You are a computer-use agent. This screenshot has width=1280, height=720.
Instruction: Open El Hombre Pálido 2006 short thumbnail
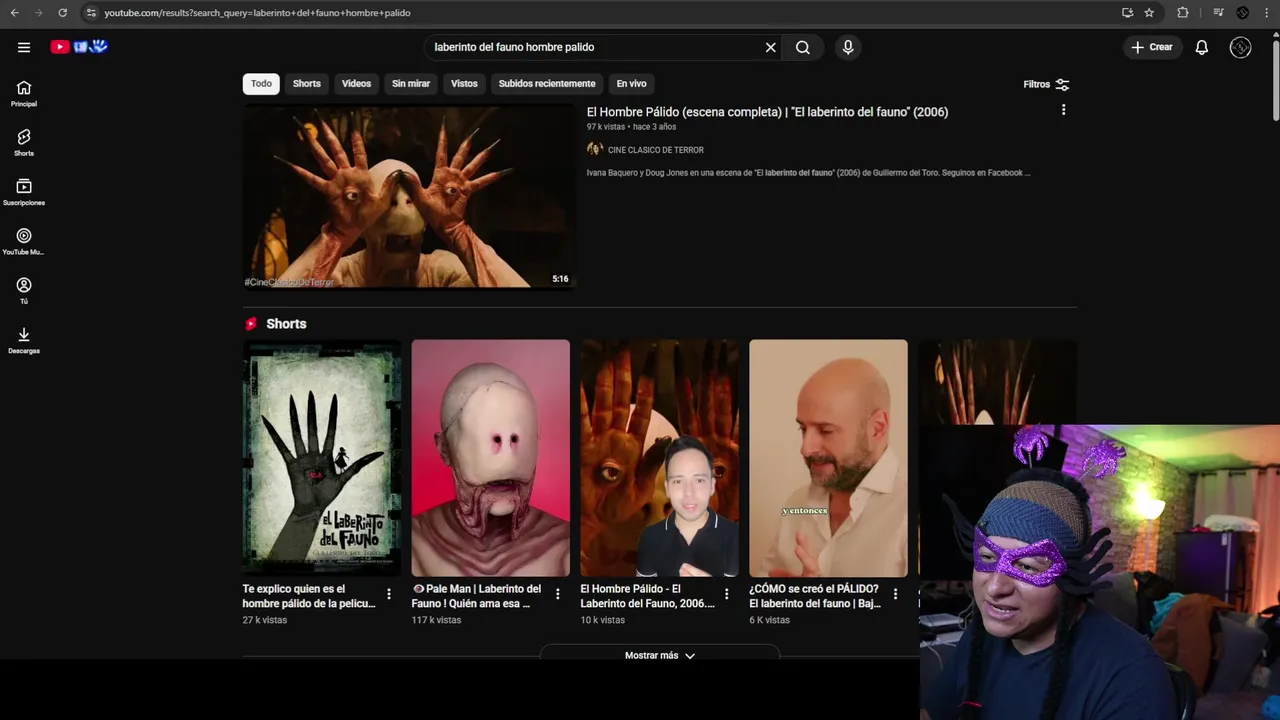click(x=660, y=458)
